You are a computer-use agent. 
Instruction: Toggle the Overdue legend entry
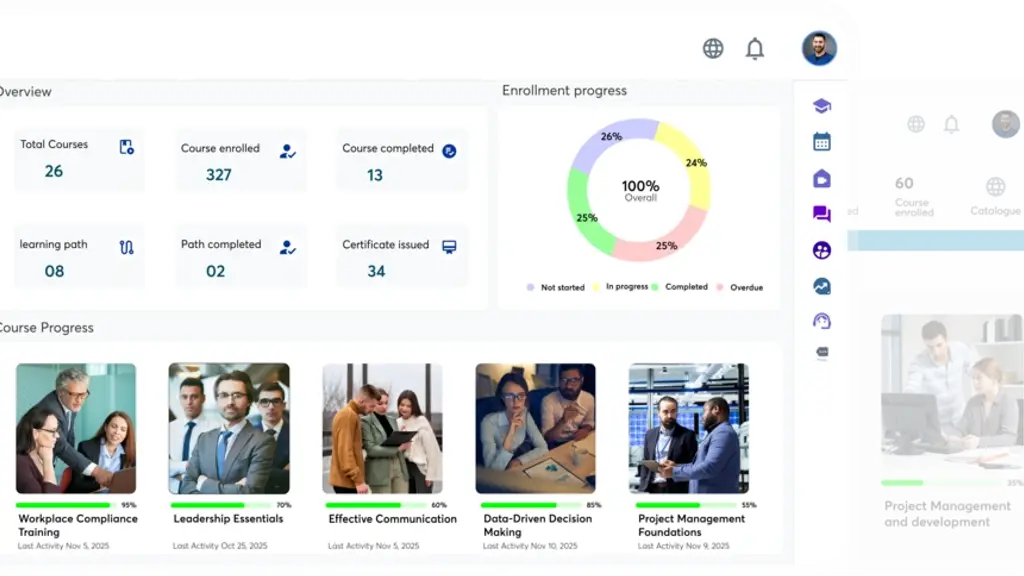tap(739, 287)
